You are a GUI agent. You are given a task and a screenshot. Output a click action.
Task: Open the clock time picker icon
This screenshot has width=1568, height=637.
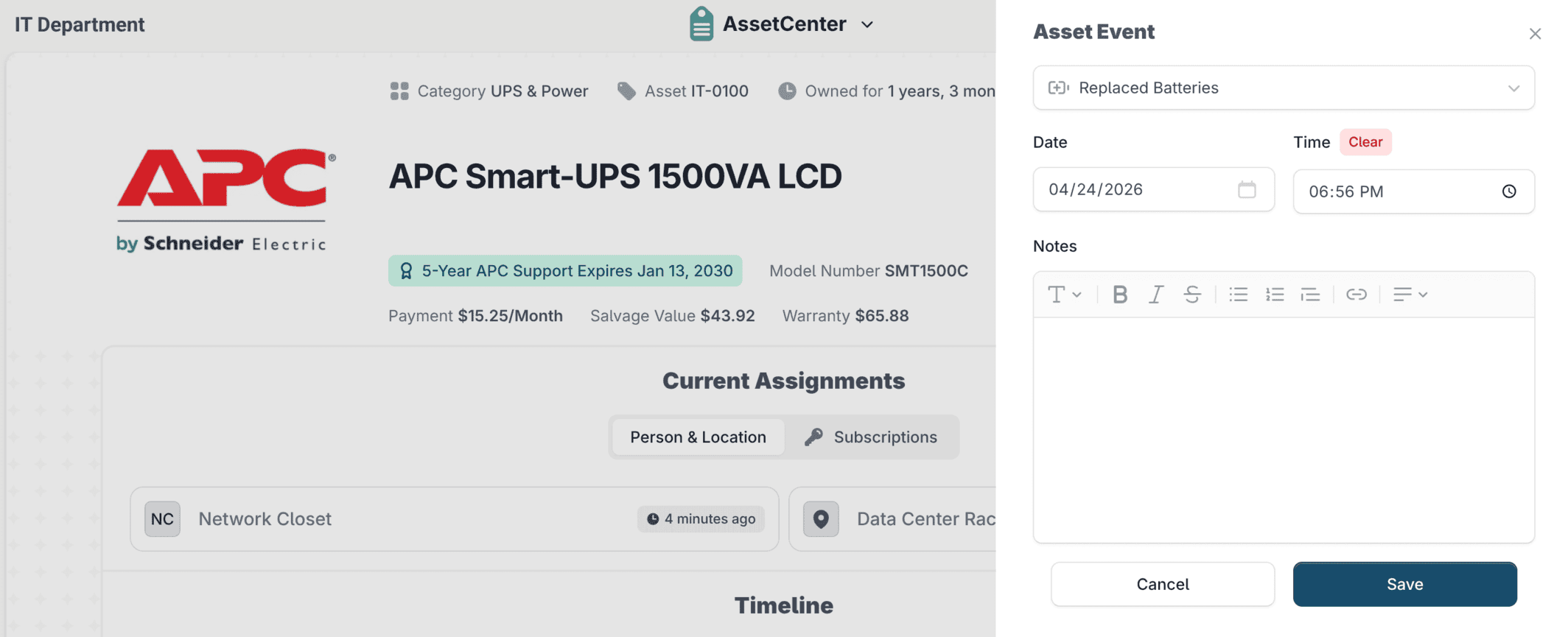click(x=1509, y=191)
